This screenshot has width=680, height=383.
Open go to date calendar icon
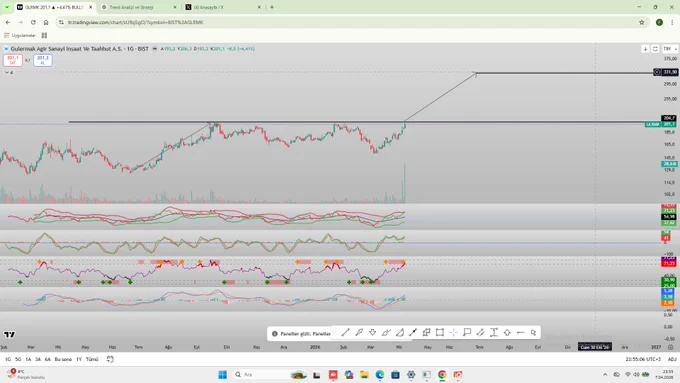click(x=110, y=359)
